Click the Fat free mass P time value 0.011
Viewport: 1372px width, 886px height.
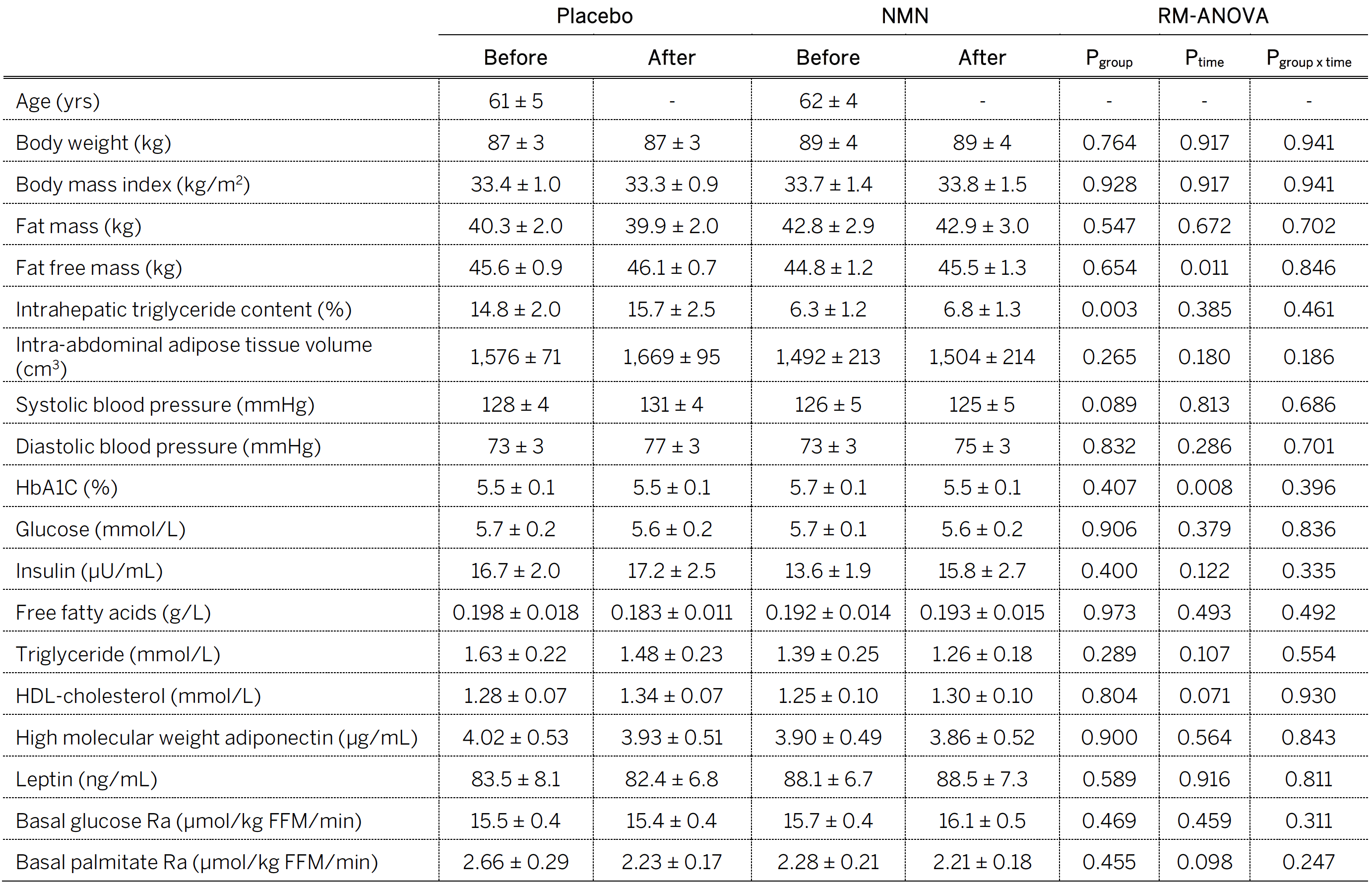pos(1204,268)
